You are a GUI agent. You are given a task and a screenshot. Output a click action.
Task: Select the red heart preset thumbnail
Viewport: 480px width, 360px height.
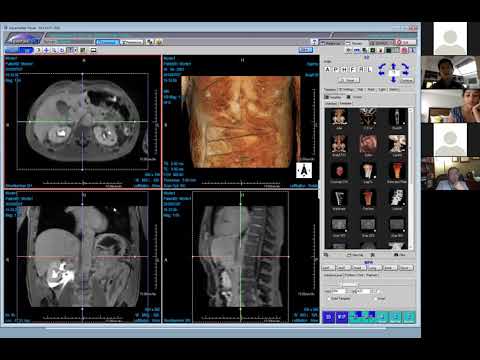click(x=339, y=172)
